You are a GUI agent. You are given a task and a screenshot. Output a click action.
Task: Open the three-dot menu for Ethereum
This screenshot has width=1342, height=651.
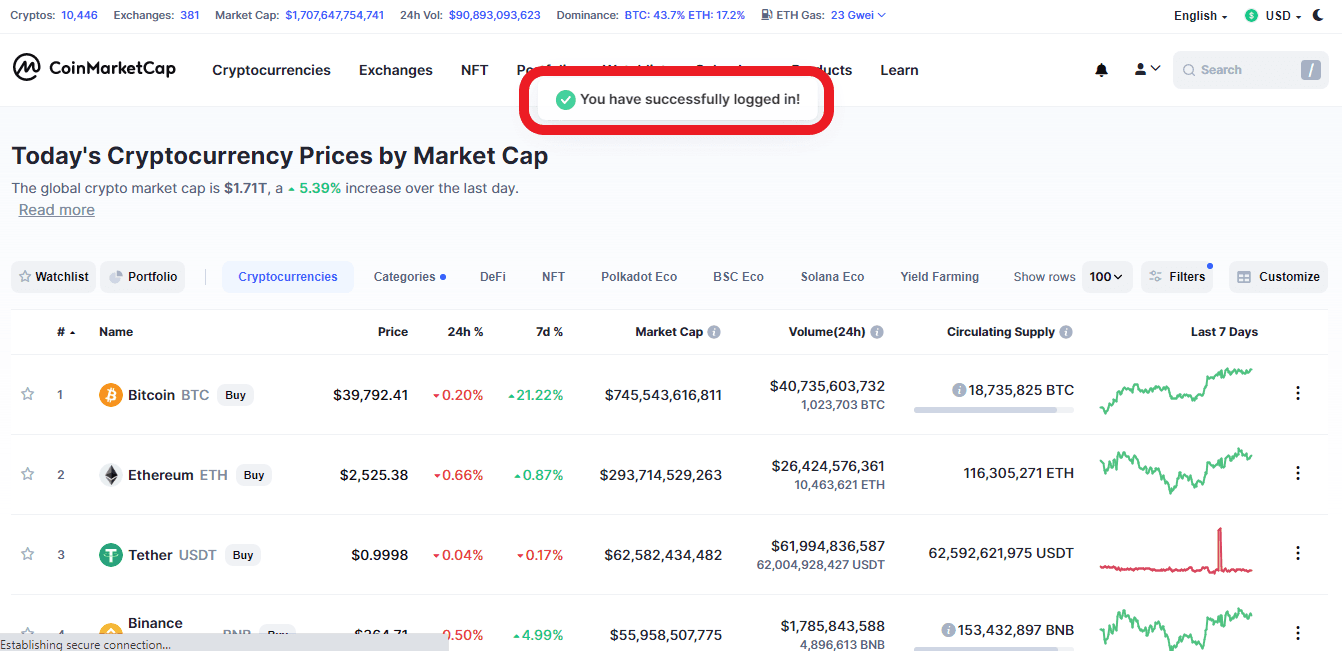click(x=1298, y=473)
